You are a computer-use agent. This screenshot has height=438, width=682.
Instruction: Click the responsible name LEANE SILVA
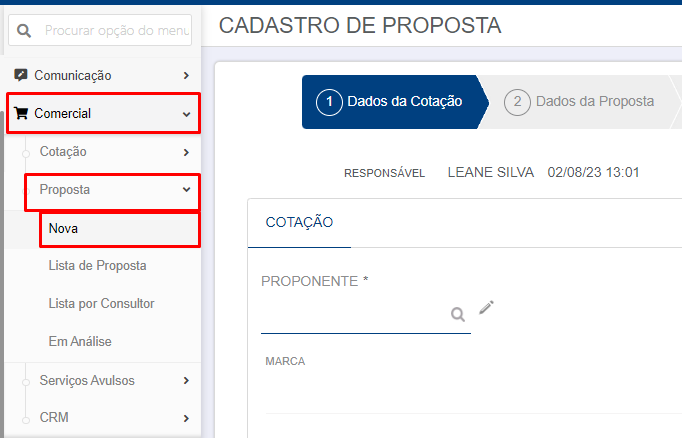(x=491, y=172)
